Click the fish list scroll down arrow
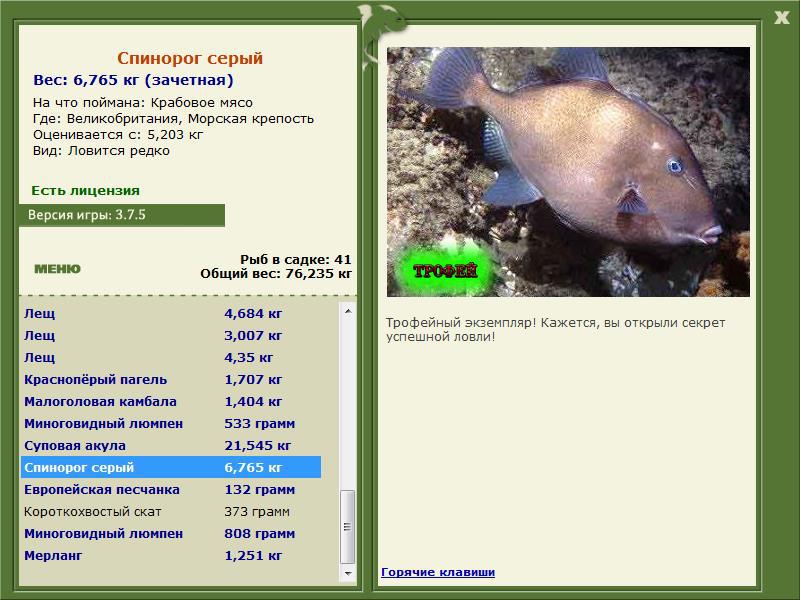Screen dimensions: 800x600 click(348, 573)
